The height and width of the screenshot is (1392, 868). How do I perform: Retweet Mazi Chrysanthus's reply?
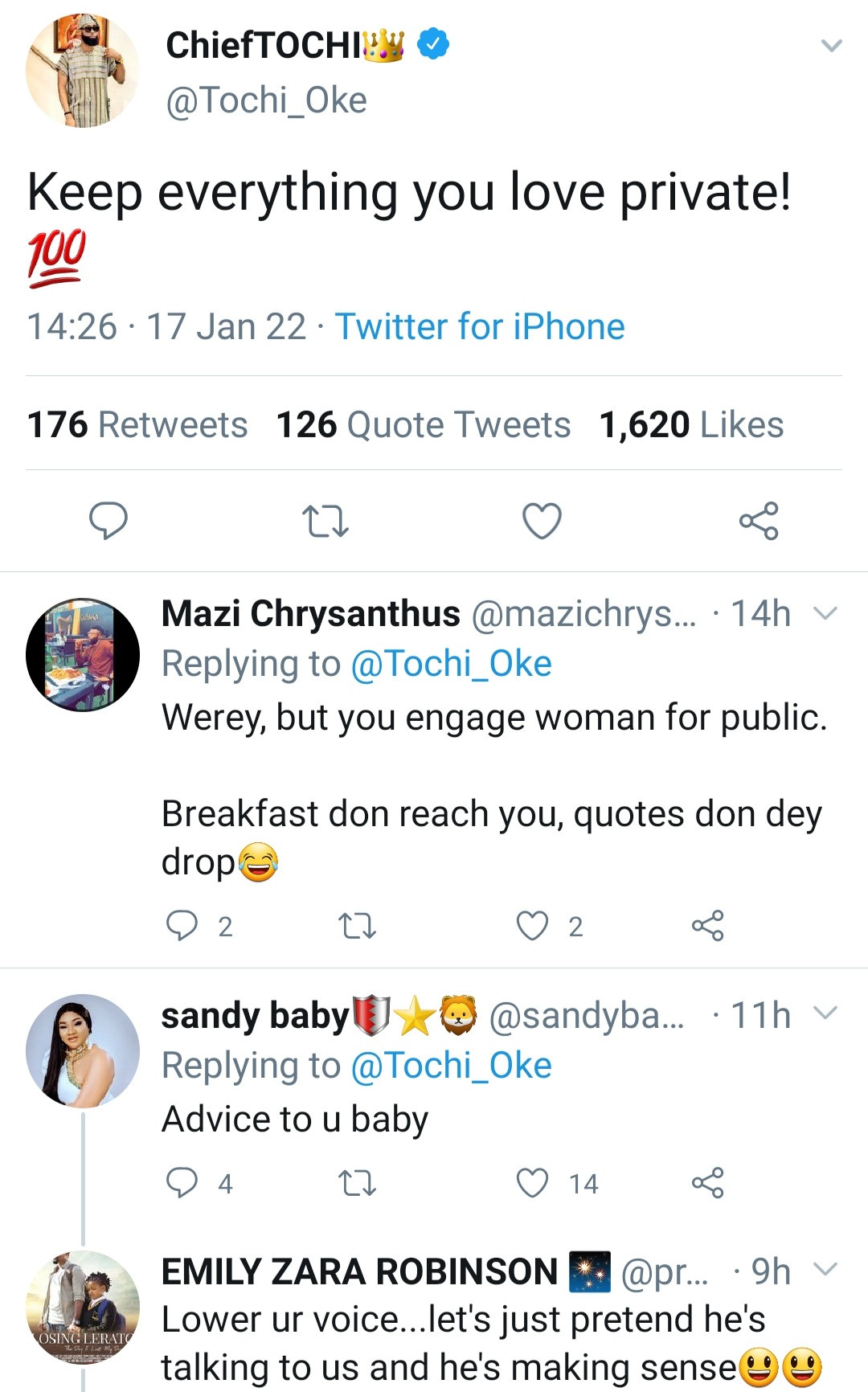(357, 926)
